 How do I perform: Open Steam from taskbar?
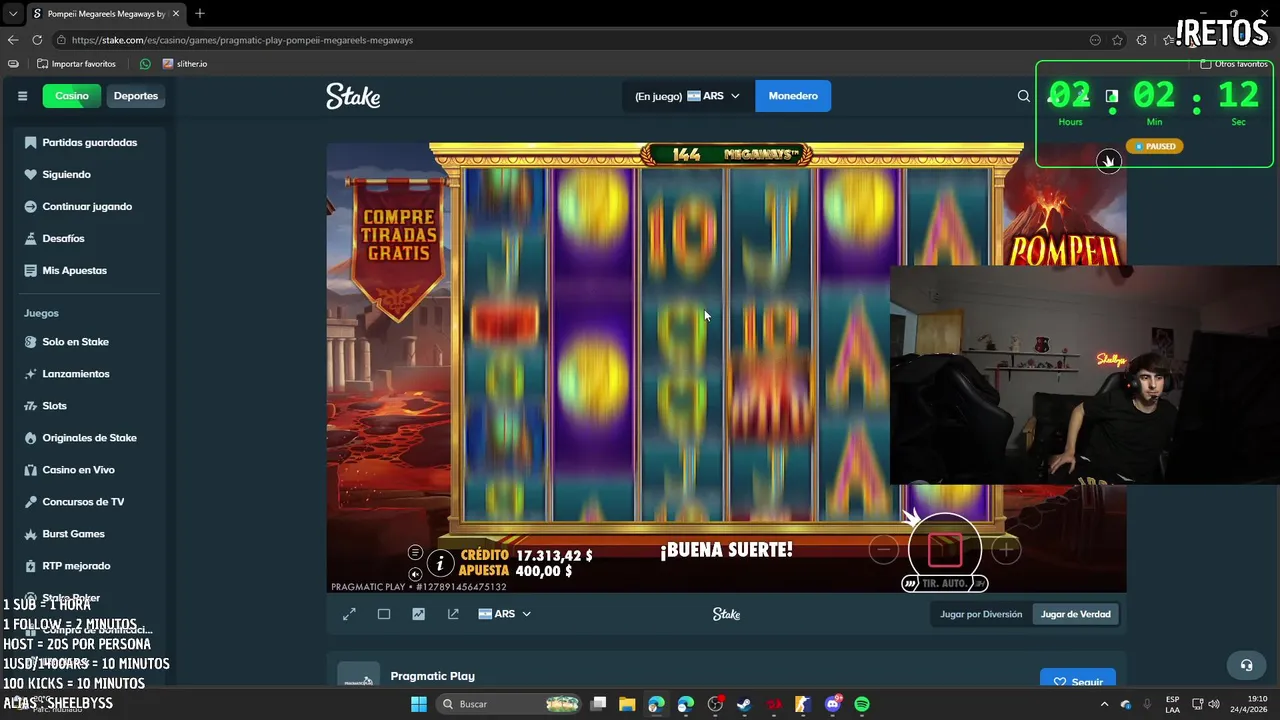(744, 704)
